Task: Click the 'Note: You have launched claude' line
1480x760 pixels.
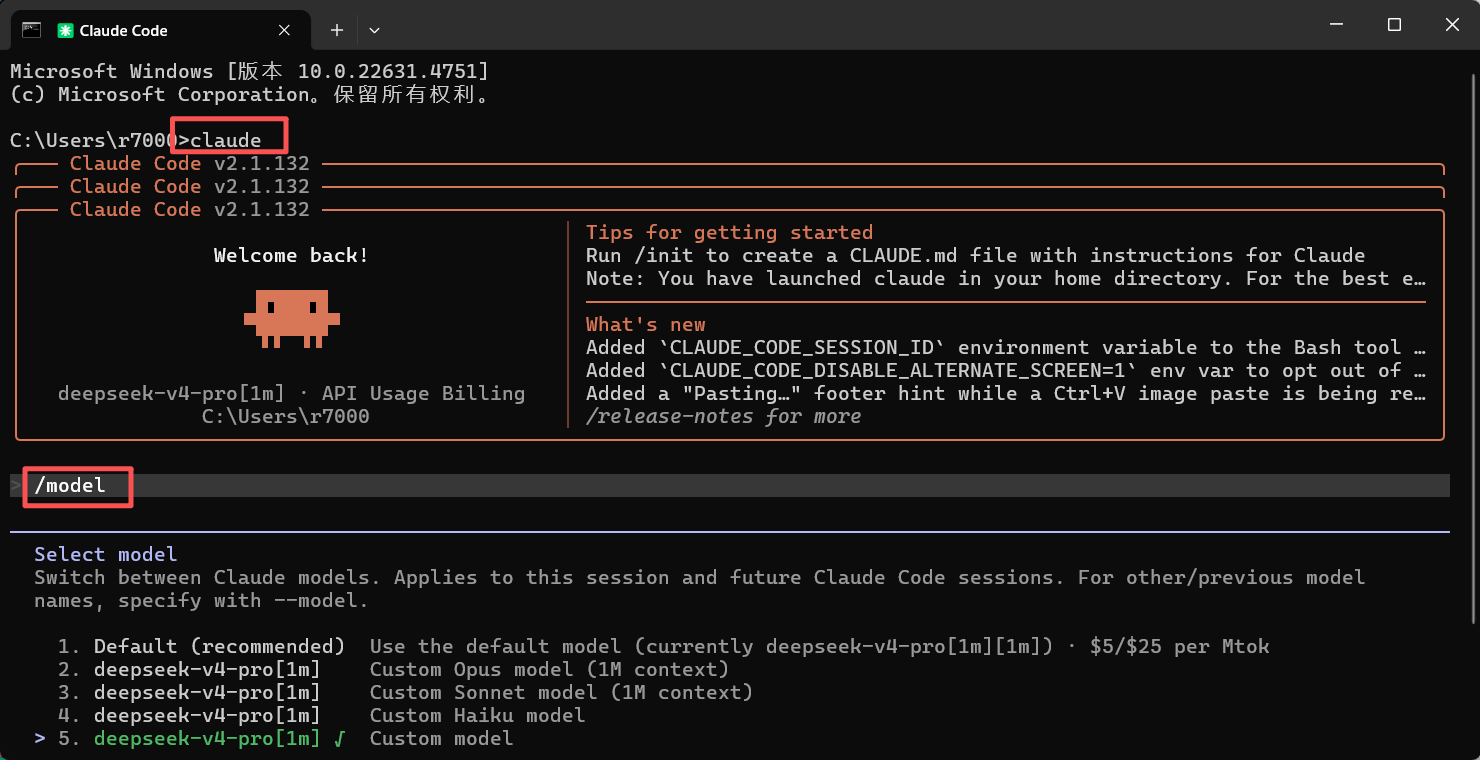Action: [1006, 279]
